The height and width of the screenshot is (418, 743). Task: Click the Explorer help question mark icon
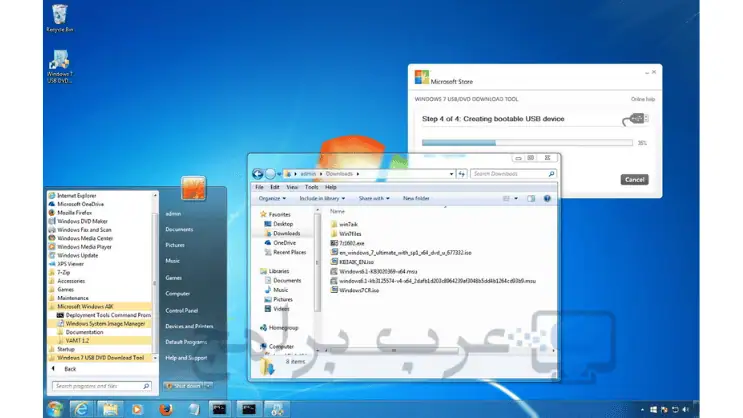[547, 199]
